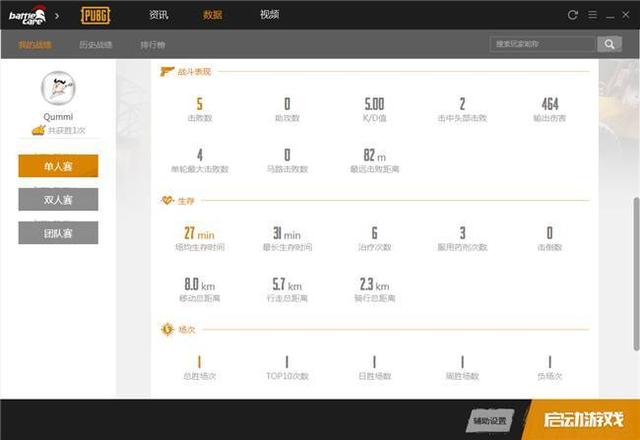Select the 数据 data tab

(213, 15)
